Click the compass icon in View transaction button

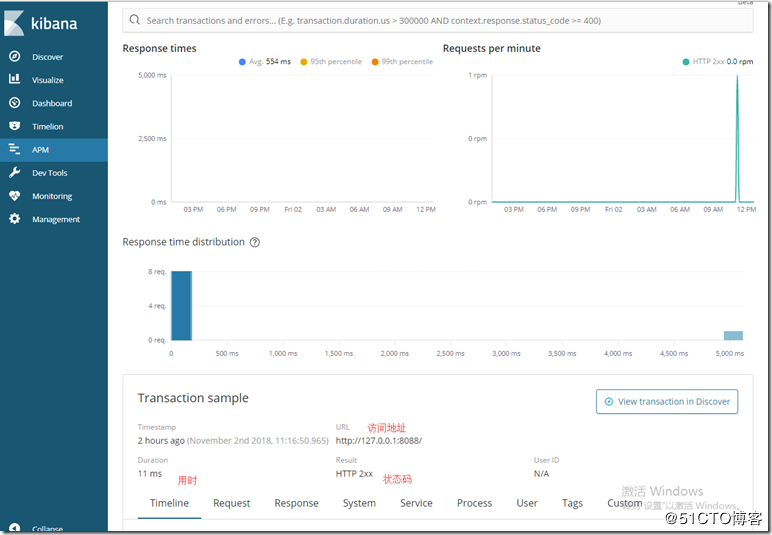point(609,402)
